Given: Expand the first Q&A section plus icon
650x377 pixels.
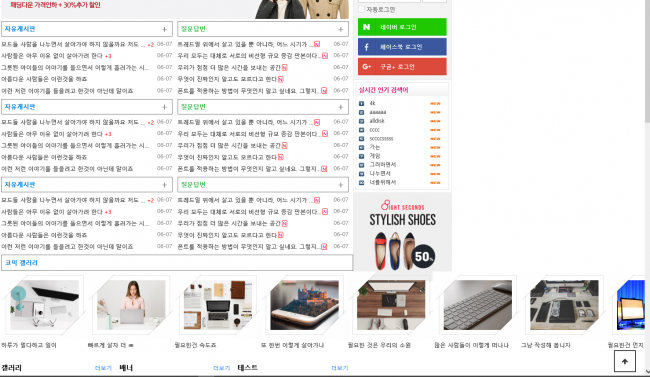Looking at the screenshot, I should click(340, 29).
